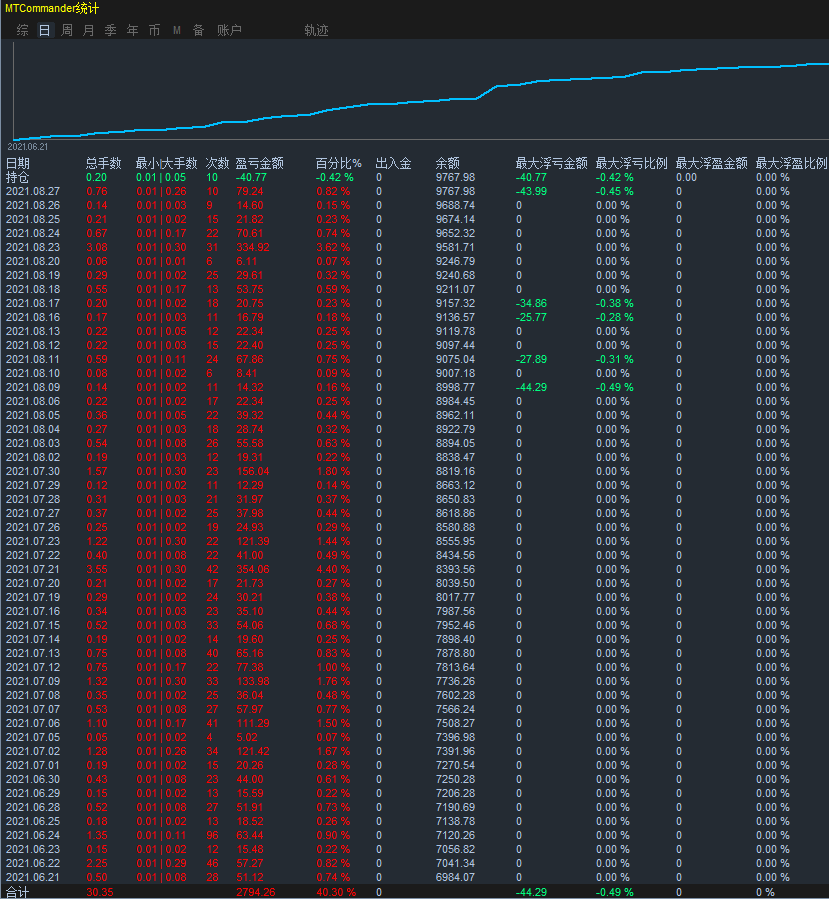Select the 2021.08.23 row date
This screenshot has height=899, width=829.
33,247
